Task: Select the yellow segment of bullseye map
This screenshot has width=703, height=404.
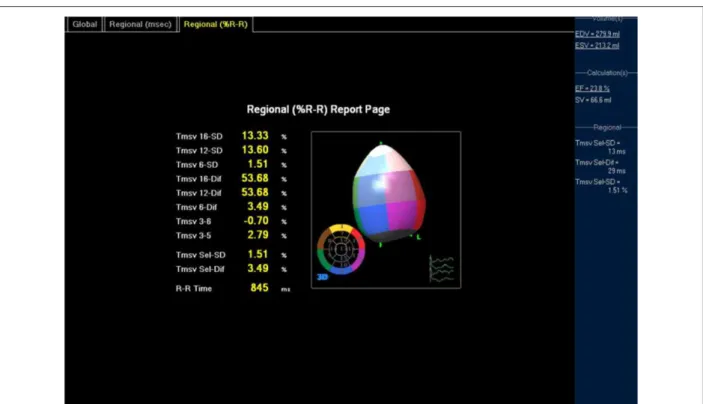Action: [x=341, y=229]
